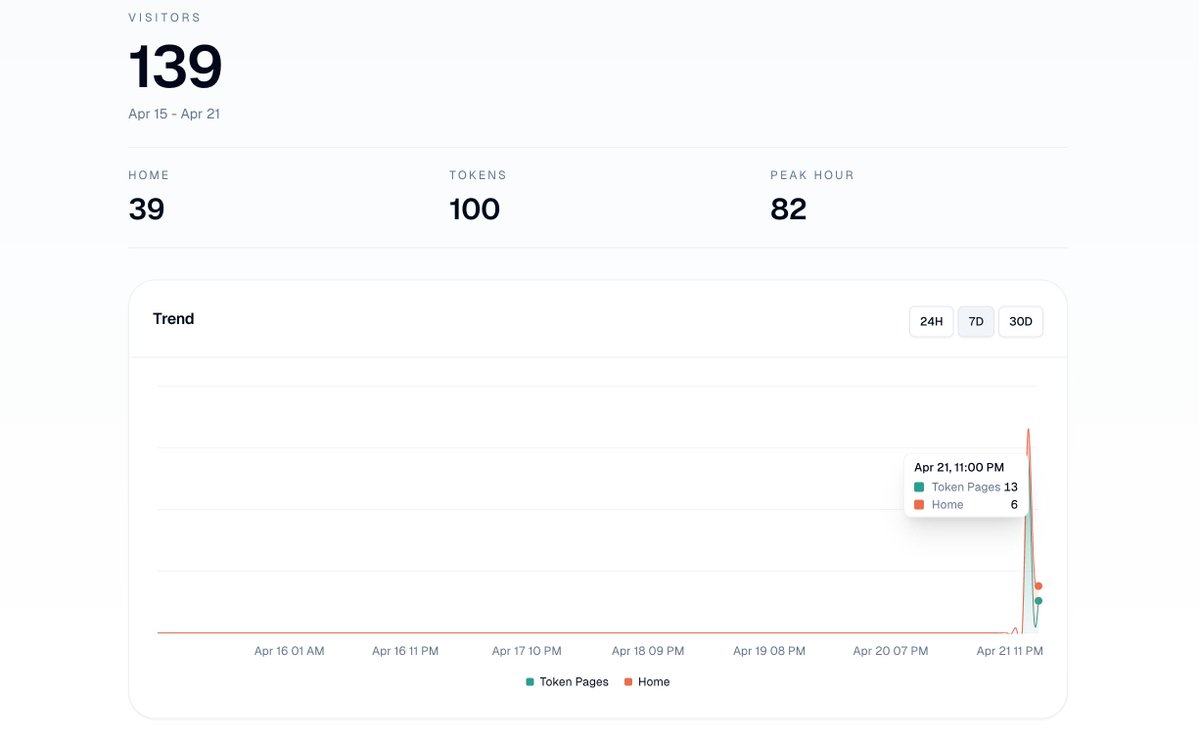The height and width of the screenshot is (744, 1199).
Task: Click the Home swatch in the tooltip
Action: tap(918, 504)
